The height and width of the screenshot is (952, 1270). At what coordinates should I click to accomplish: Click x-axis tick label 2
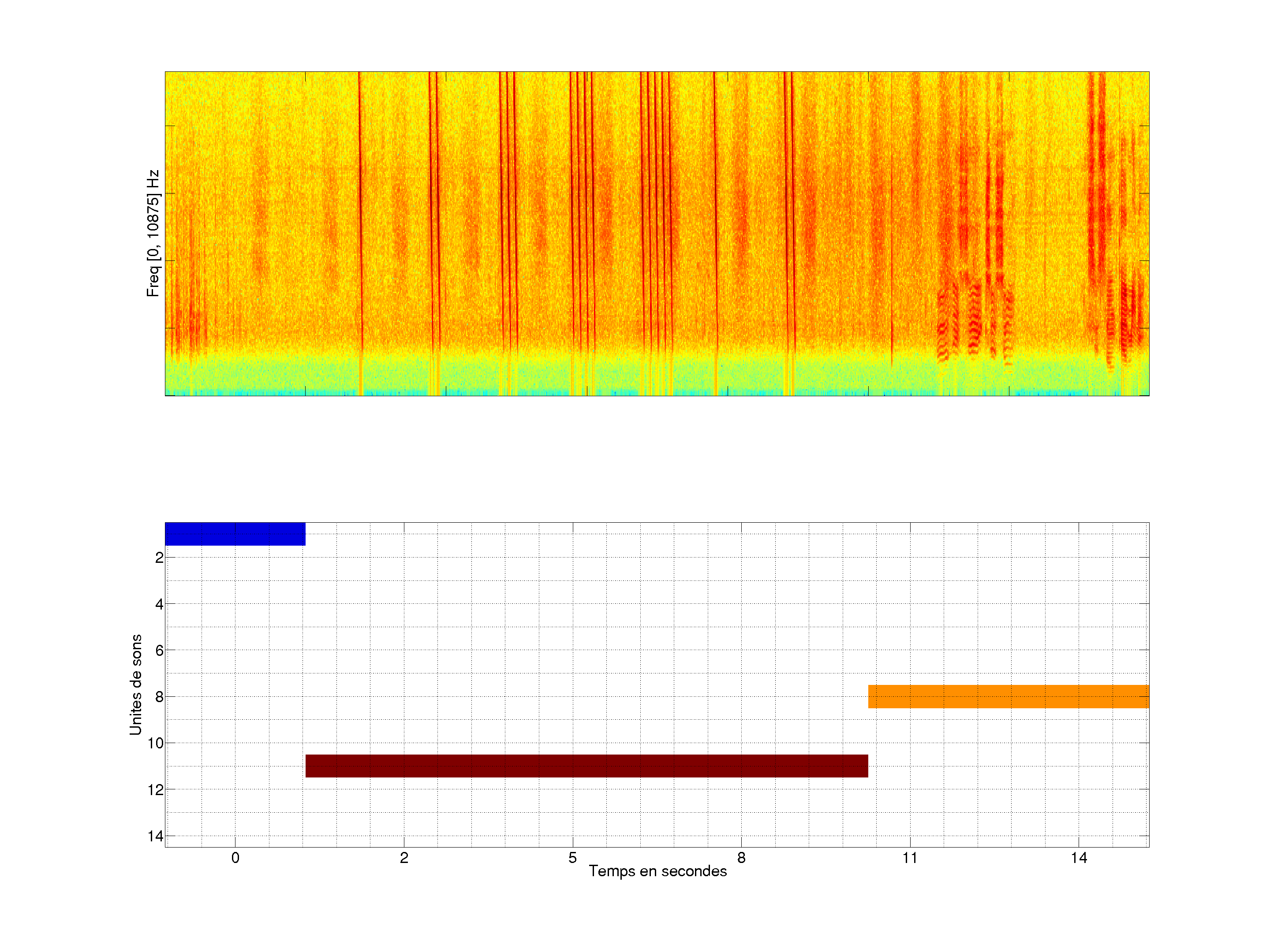coord(404,858)
